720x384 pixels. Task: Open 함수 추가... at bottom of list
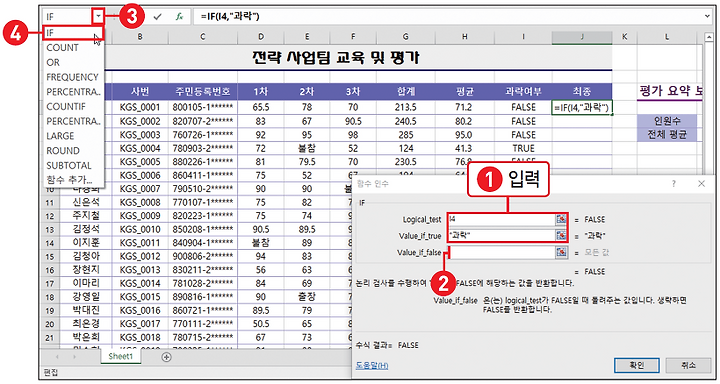pyautogui.click(x=73, y=180)
